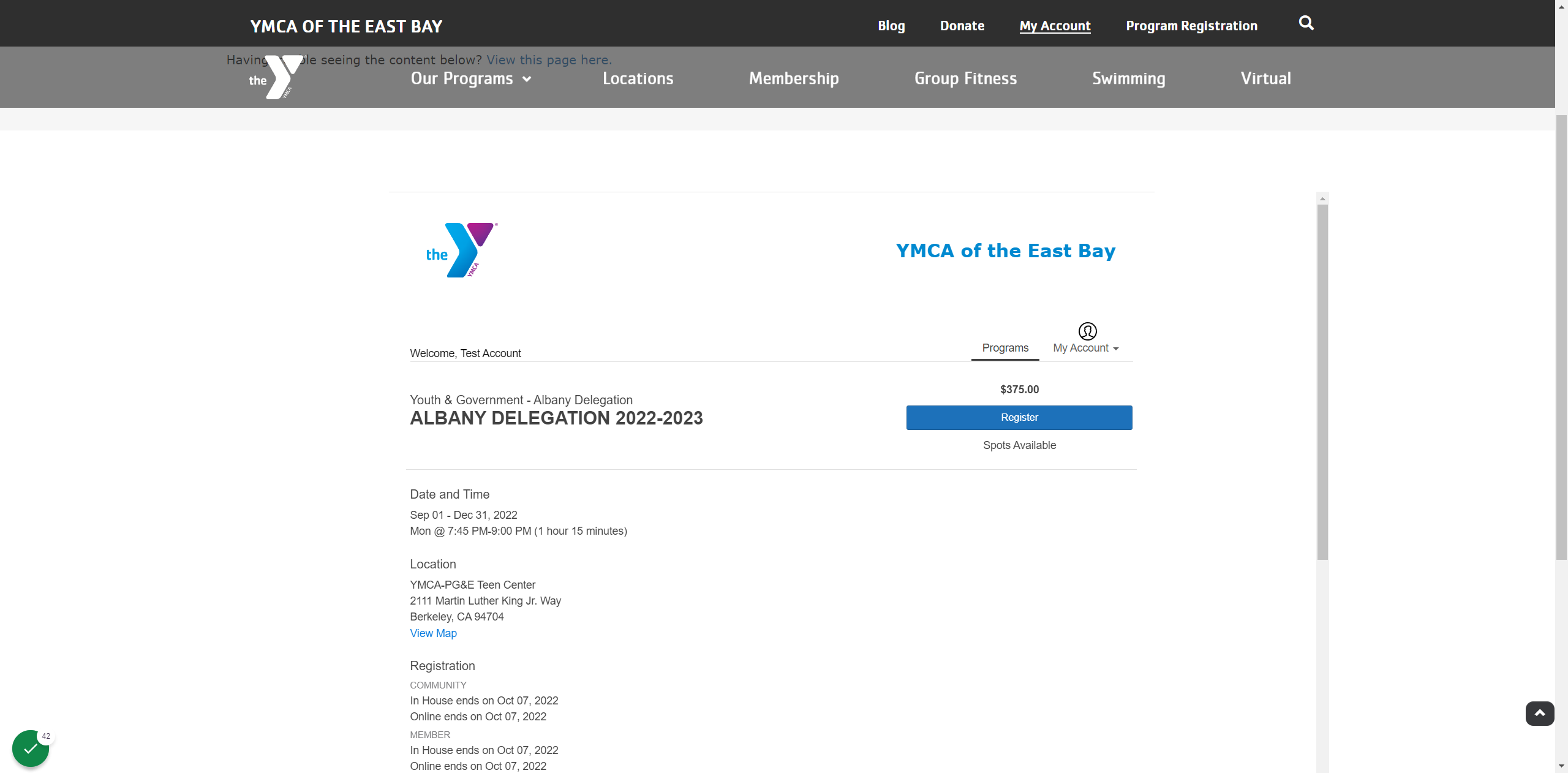Click the user profile avatar icon
The height and width of the screenshot is (773, 1568).
[1087, 331]
